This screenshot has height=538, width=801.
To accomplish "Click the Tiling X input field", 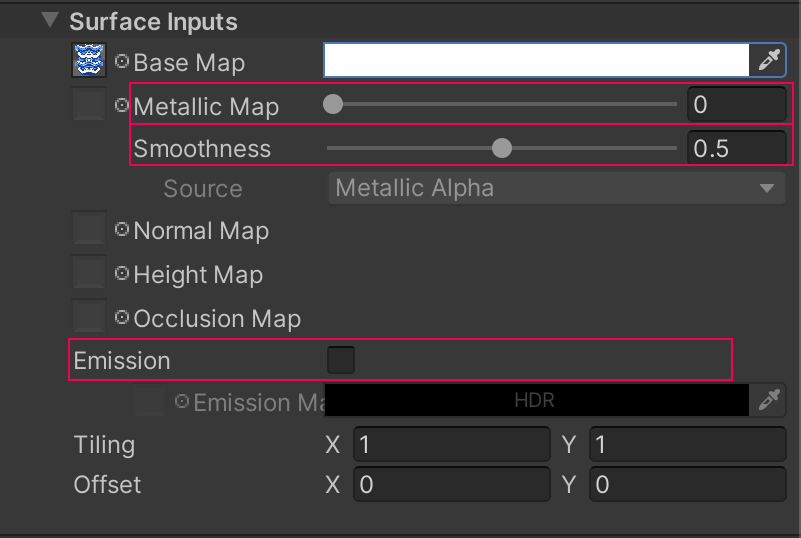I will point(450,443).
